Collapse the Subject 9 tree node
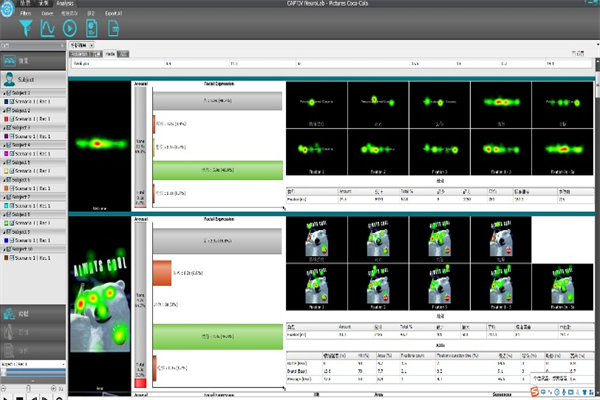 click(x=4, y=232)
